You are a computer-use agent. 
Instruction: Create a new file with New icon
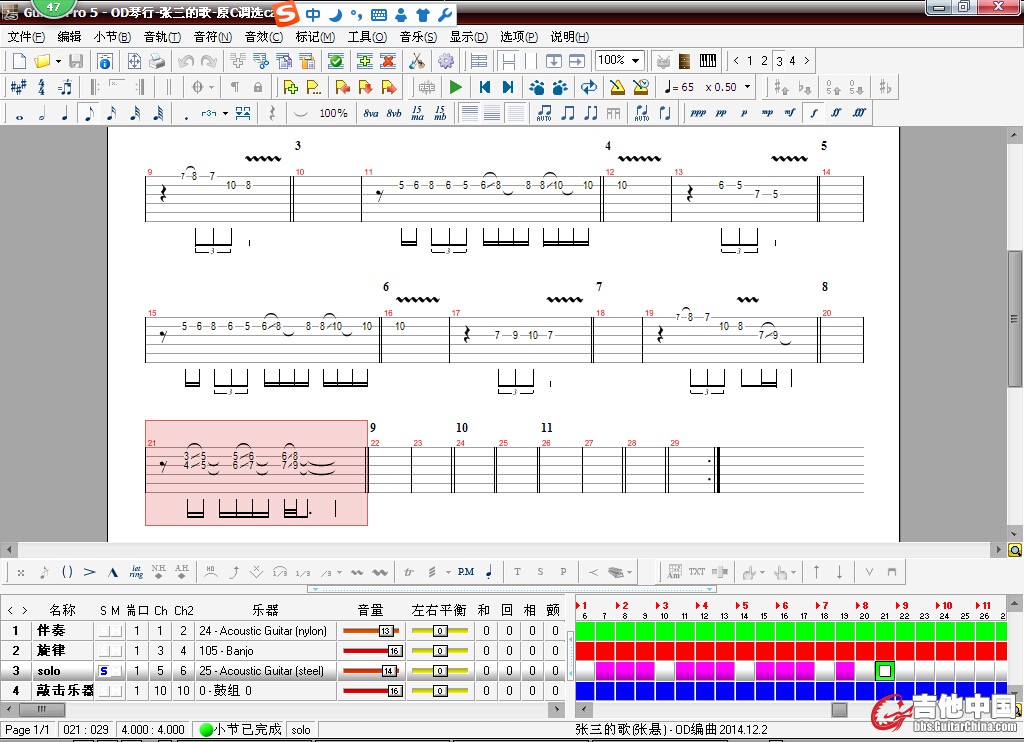[20, 61]
